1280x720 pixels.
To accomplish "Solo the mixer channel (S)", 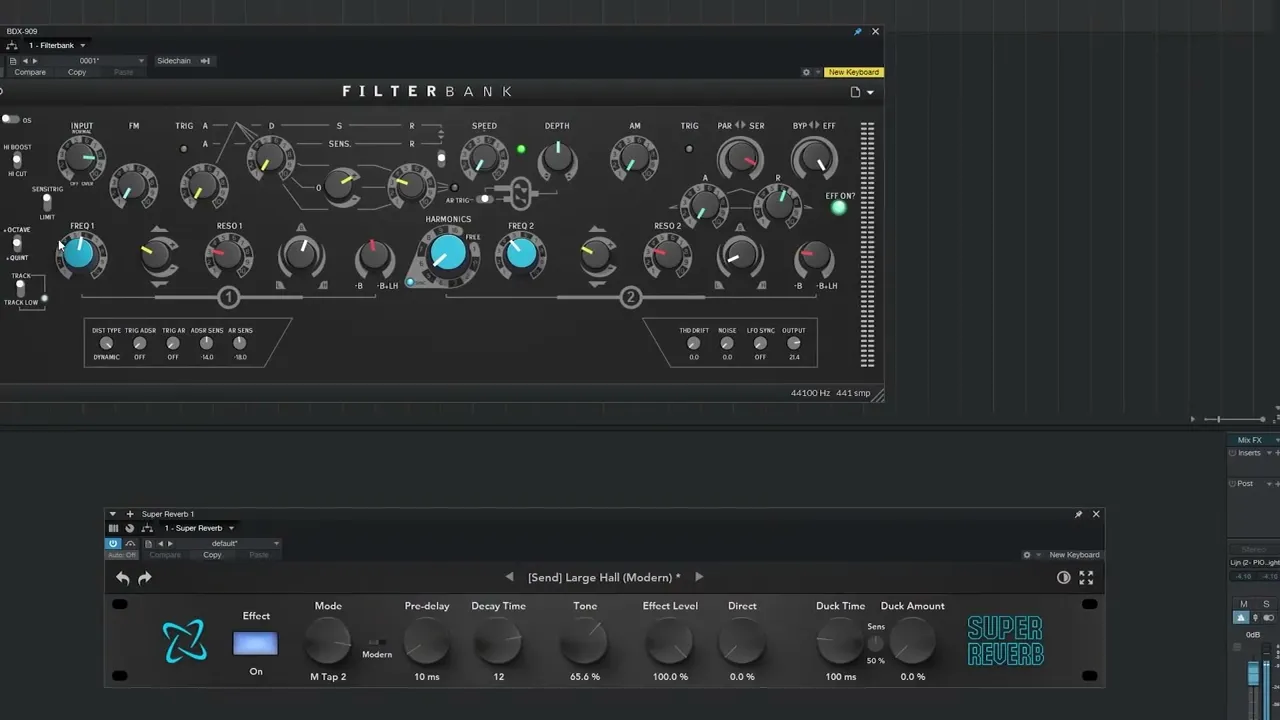I will (1266, 604).
